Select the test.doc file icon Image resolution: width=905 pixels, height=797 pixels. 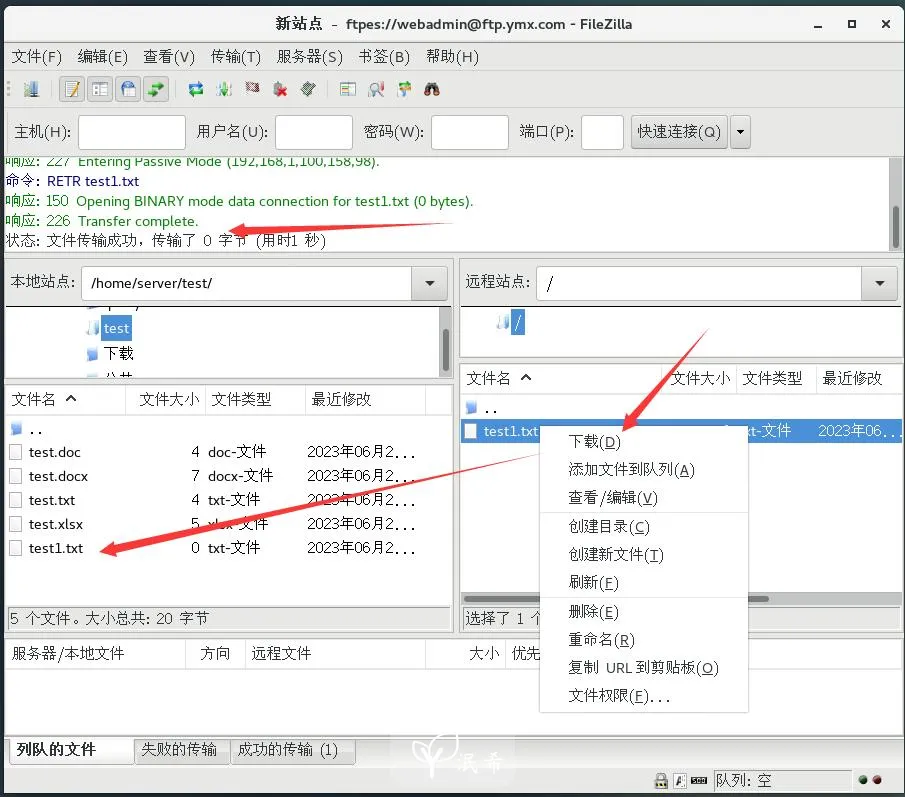coord(16,452)
